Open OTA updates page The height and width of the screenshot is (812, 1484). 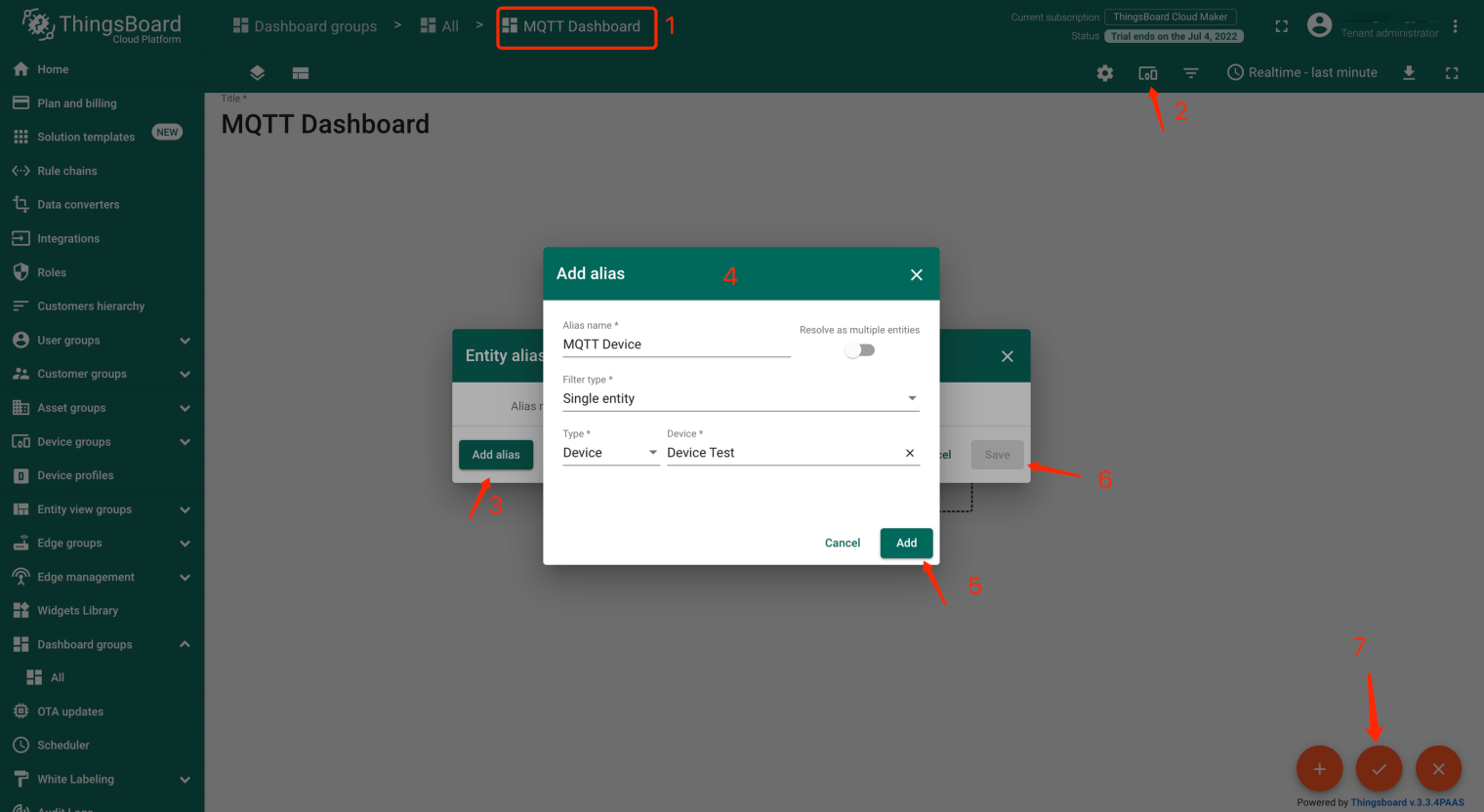(x=103, y=711)
